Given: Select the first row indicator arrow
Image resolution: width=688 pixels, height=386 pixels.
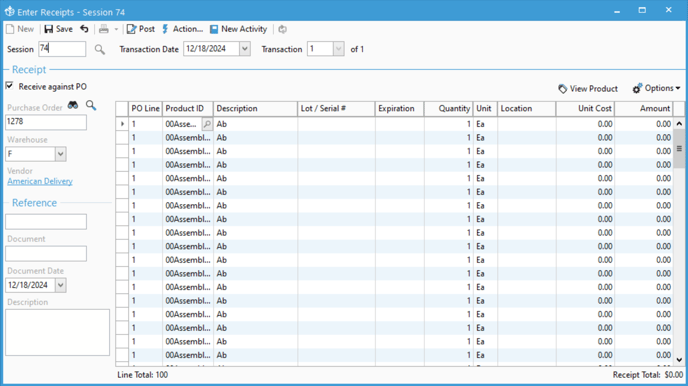Looking at the screenshot, I should [x=122, y=124].
